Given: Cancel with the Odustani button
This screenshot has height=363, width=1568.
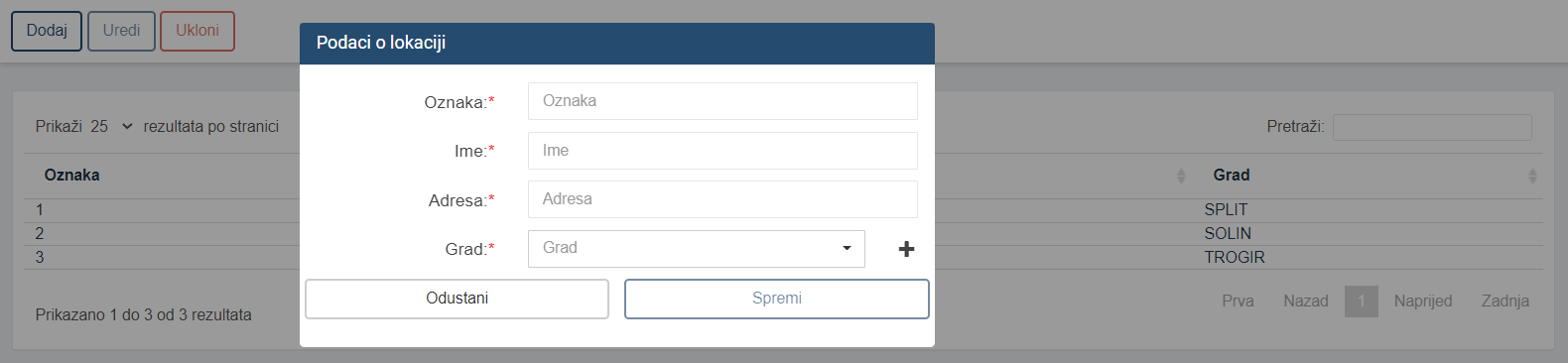Looking at the screenshot, I should click(x=457, y=299).
